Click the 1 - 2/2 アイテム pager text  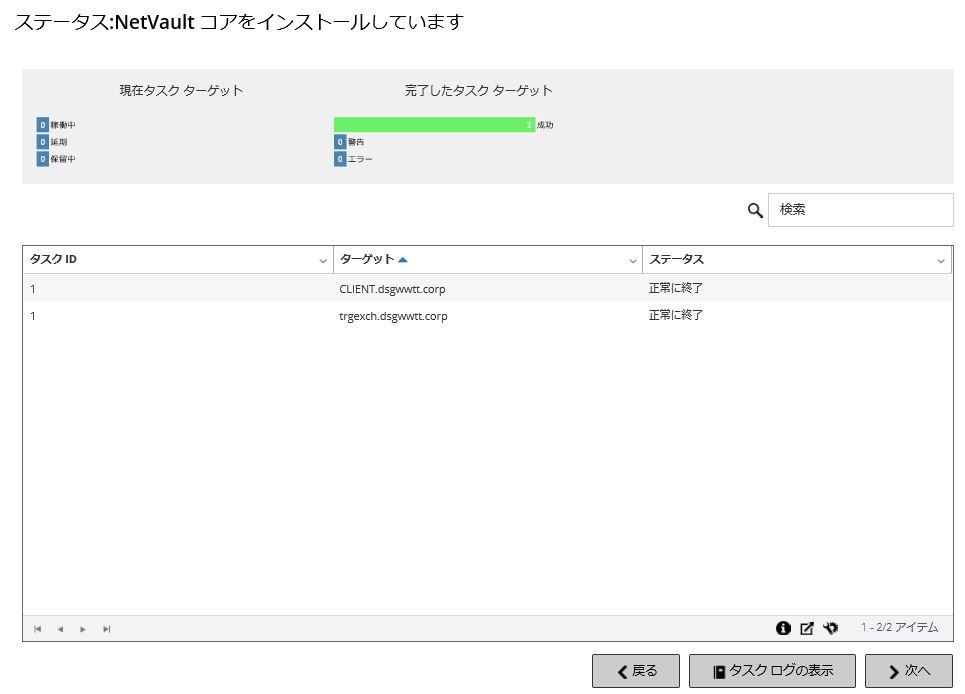pyautogui.click(x=899, y=627)
